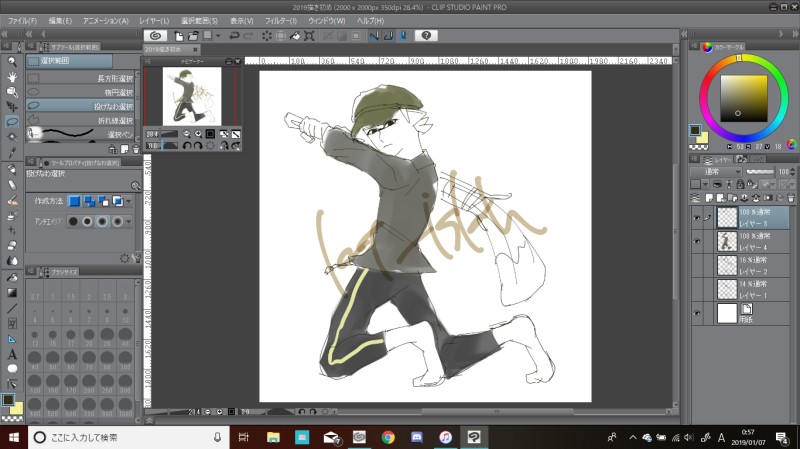Screen dimensions: 800x449
Task: Toggle visibility of レイヤー 4
Action: [696, 241]
